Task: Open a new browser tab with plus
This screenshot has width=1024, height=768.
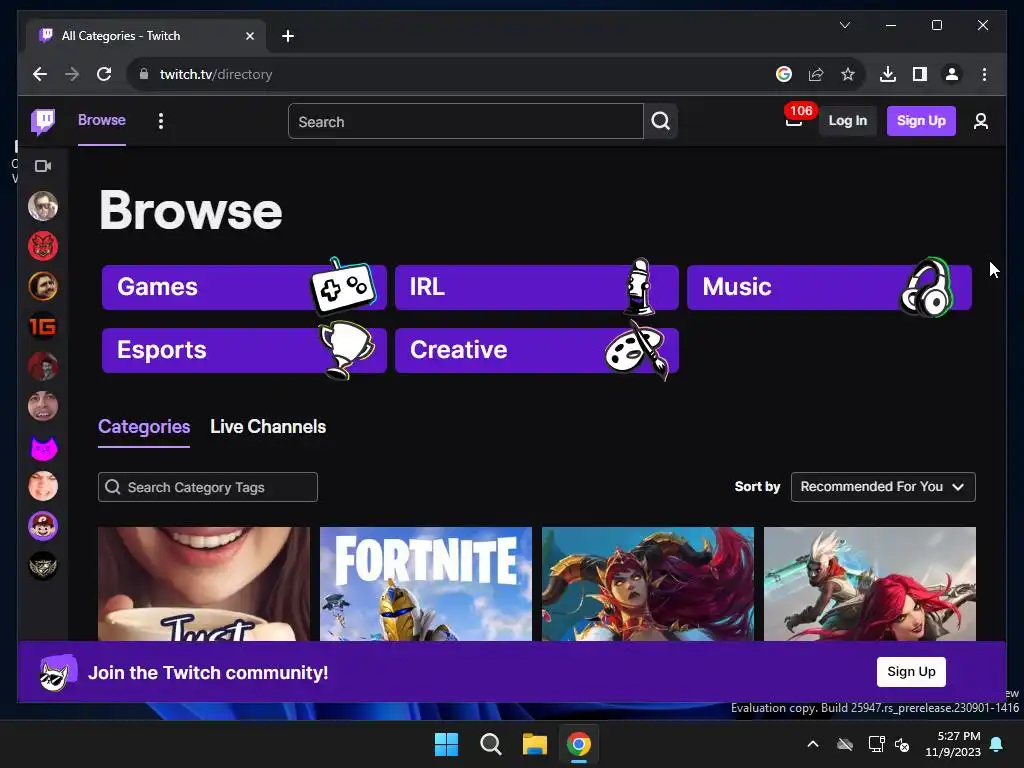Action: 288,36
